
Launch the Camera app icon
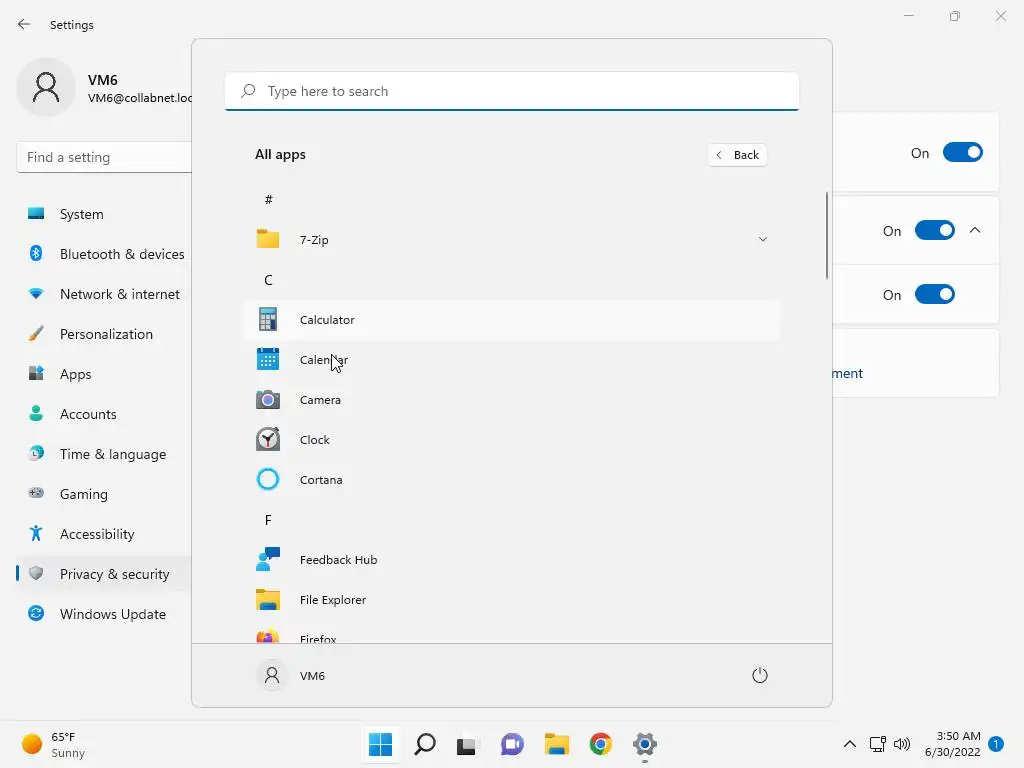click(268, 399)
